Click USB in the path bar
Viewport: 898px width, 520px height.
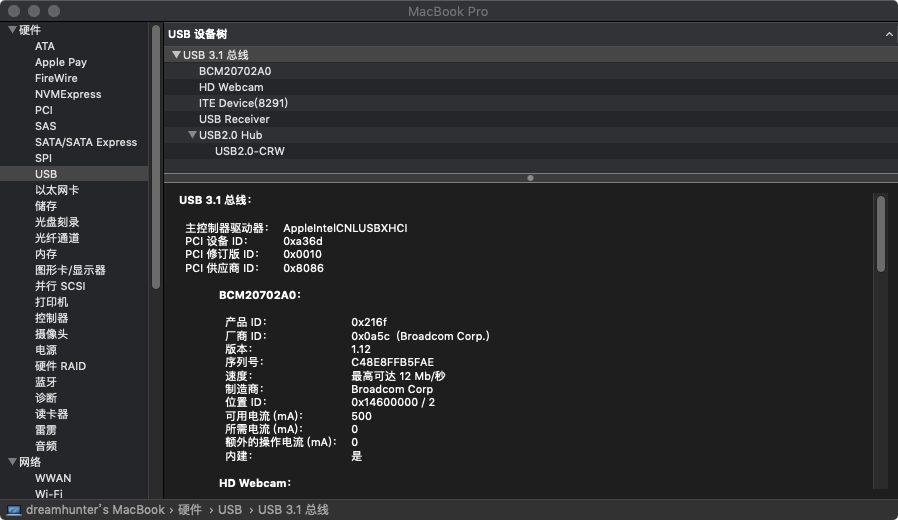point(230,510)
